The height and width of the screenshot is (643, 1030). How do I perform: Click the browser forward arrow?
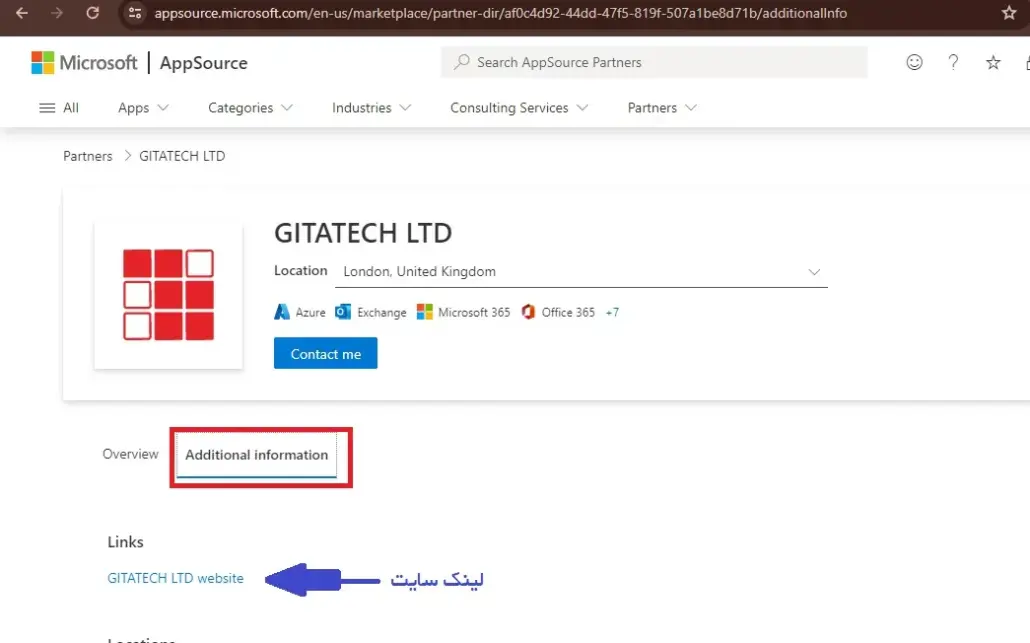(57, 12)
